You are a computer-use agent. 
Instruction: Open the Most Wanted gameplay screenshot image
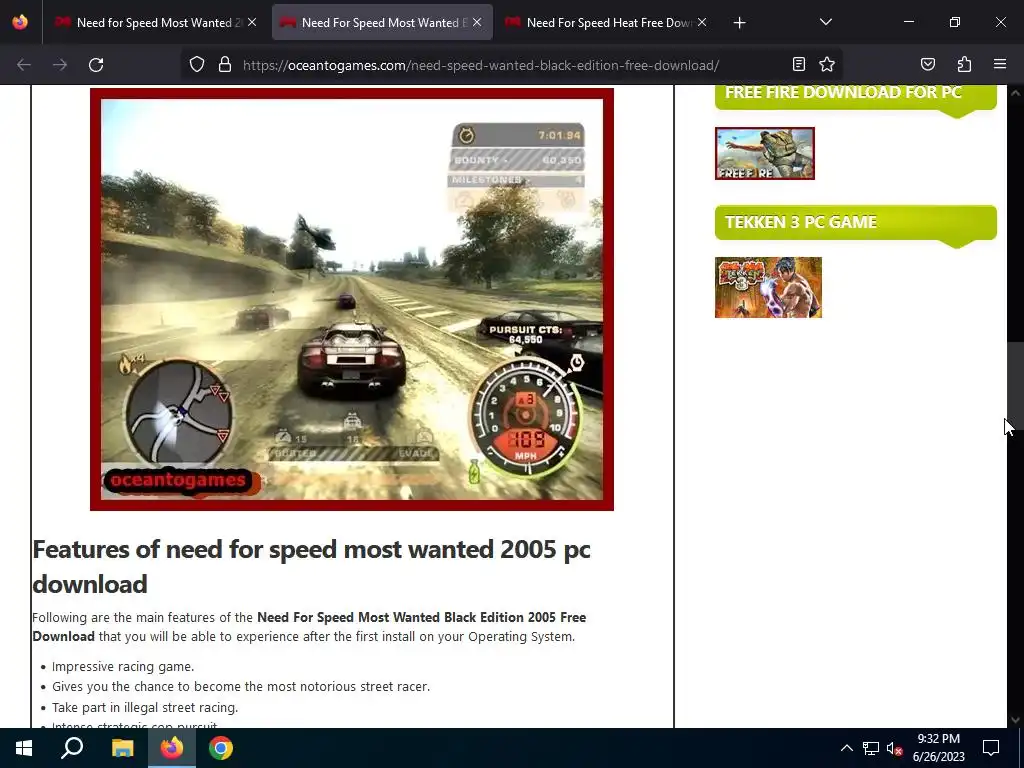[x=352, y=299]
